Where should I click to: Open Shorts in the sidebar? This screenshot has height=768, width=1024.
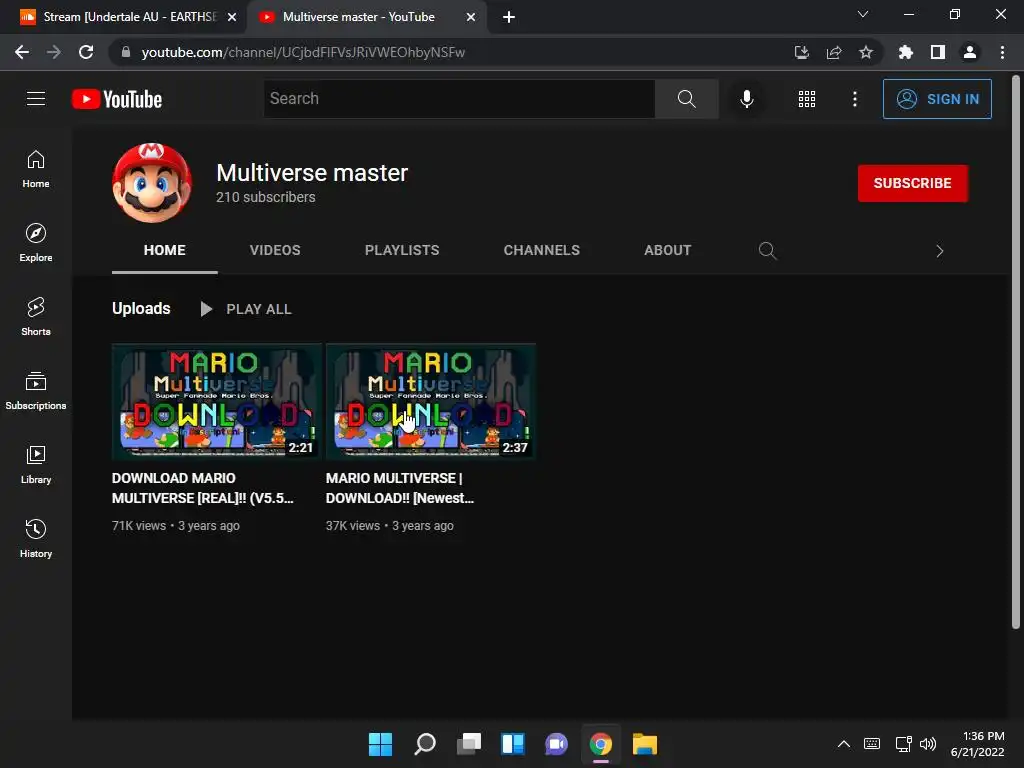coord(36,317)
